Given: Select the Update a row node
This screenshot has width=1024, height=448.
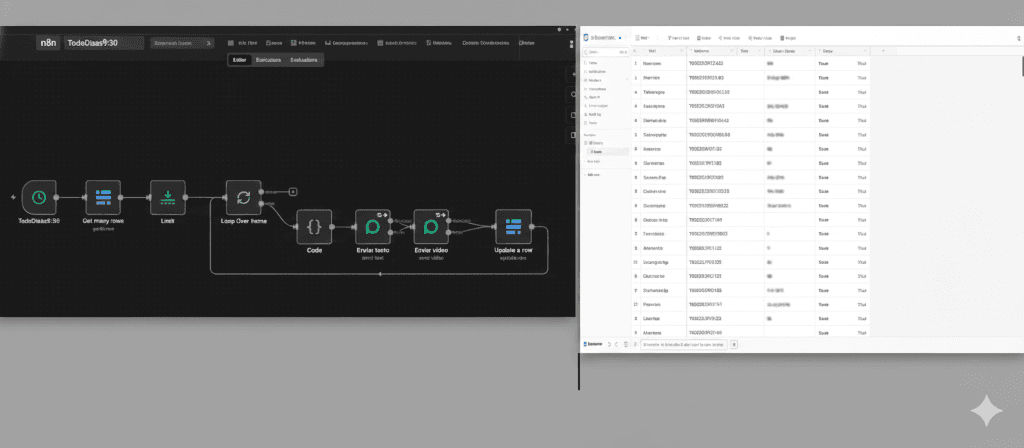Looking at the screenshot, I should tap(514, 227).
